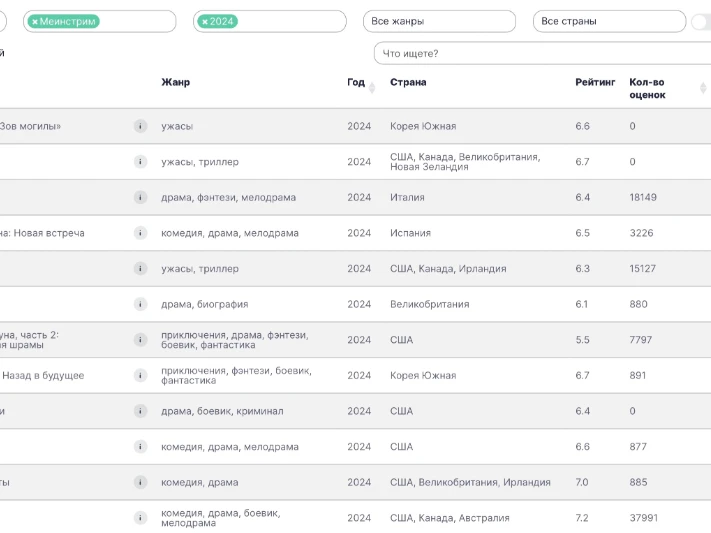Click info icon for 'Новая встреча' row
The image size is (711, 533).
coord(140,233)
